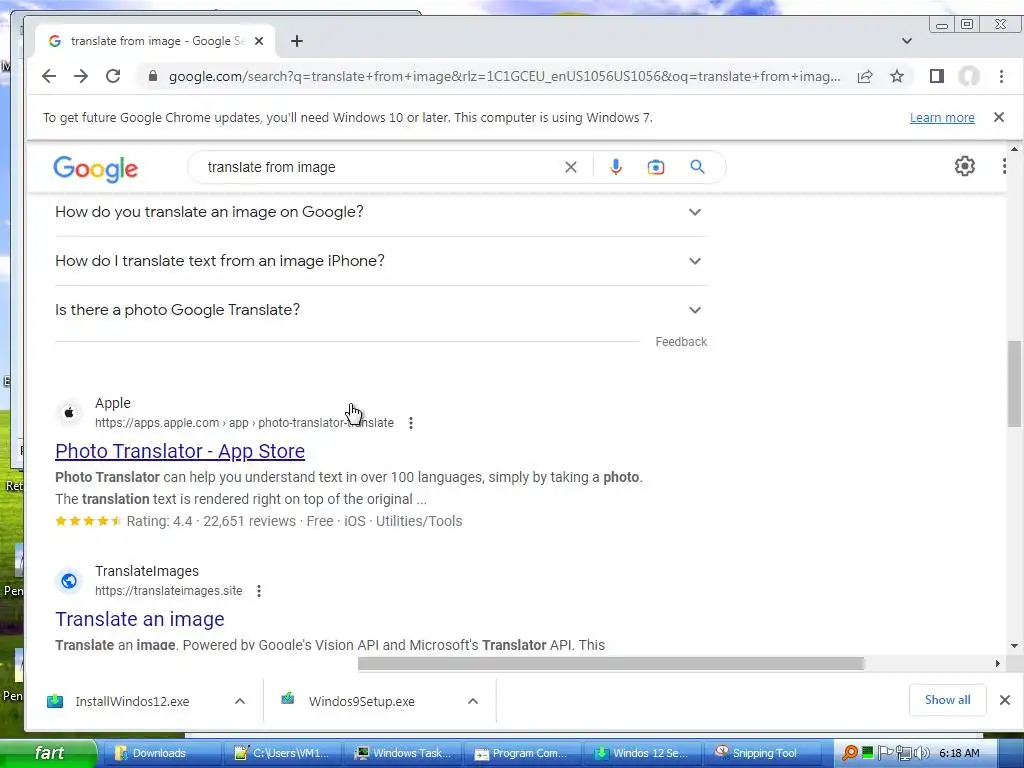1024x768 pixels.
Task: Click the address bar URL
Action: coord(504,76)
